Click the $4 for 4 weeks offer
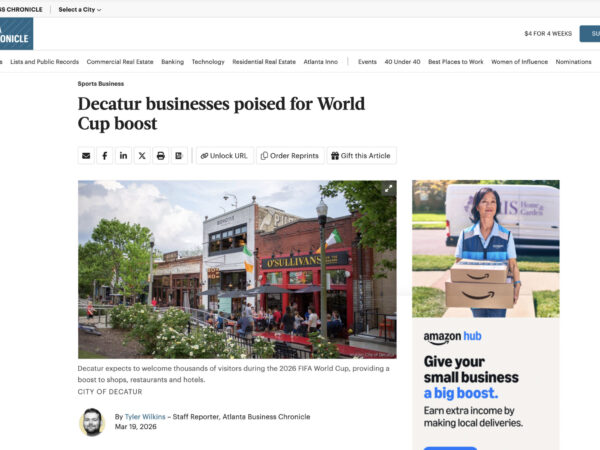 tap(548, 33)
